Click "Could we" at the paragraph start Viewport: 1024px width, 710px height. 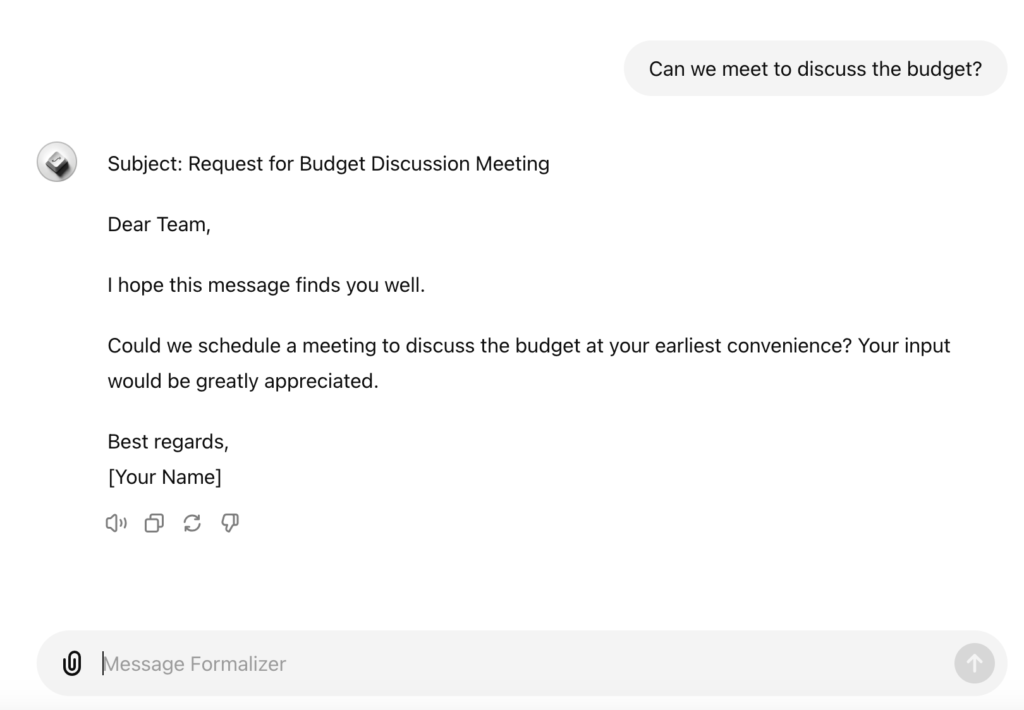point(150,346)
